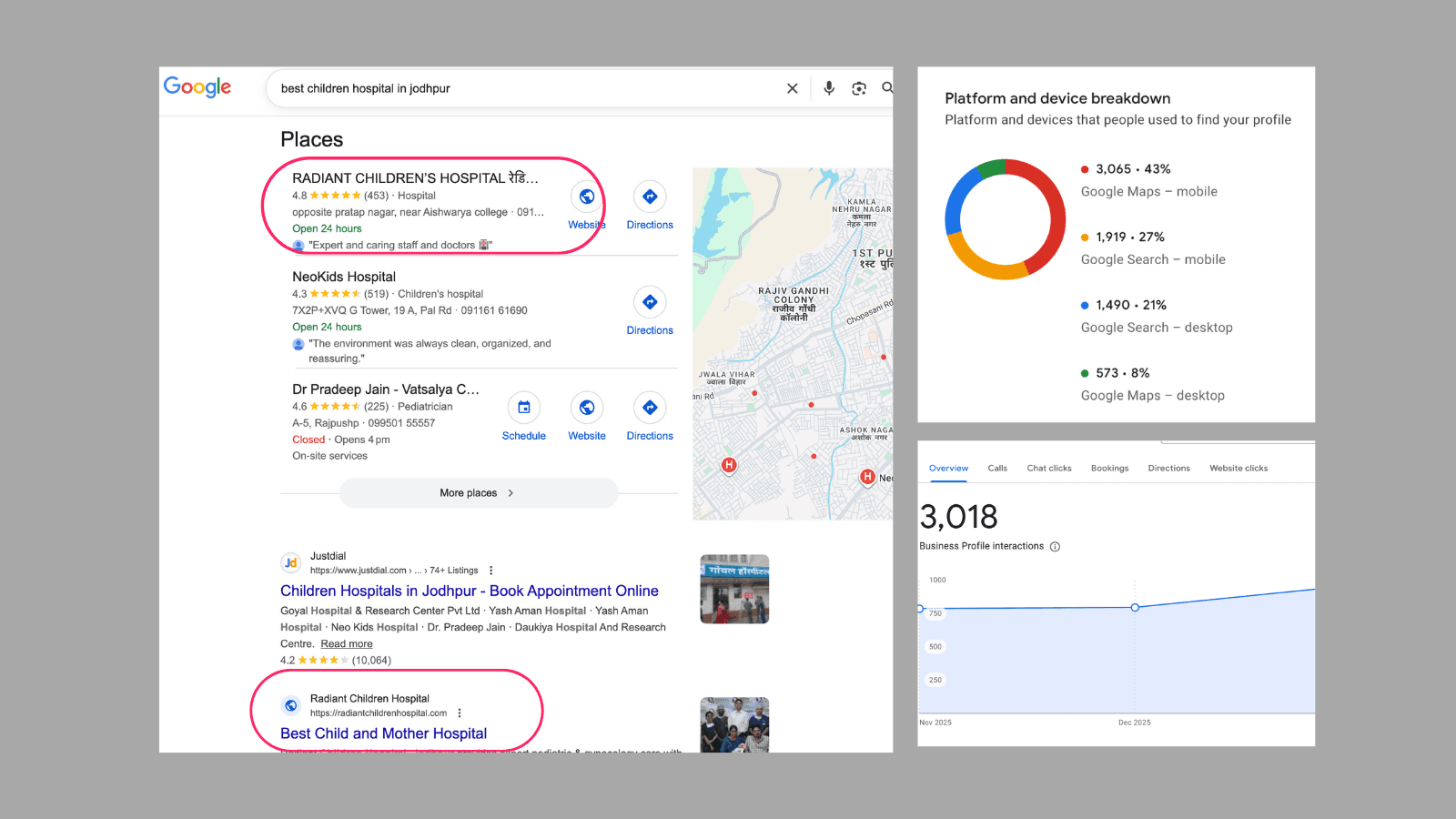Click Business Profile interactions info icon

[x=1056, y=547]
